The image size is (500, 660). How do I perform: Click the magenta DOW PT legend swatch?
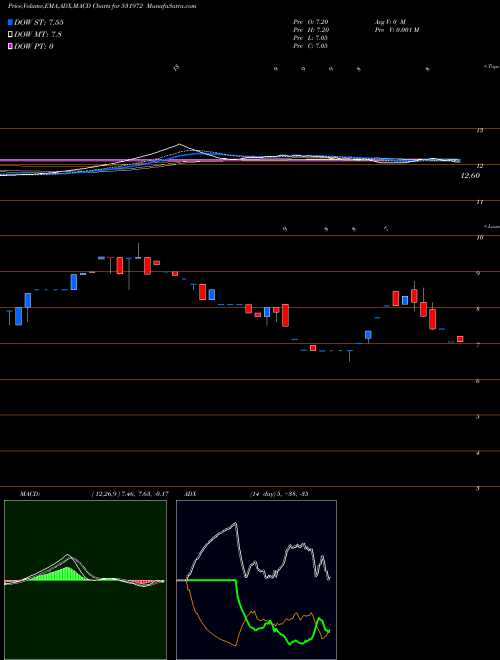pos(10,46)
